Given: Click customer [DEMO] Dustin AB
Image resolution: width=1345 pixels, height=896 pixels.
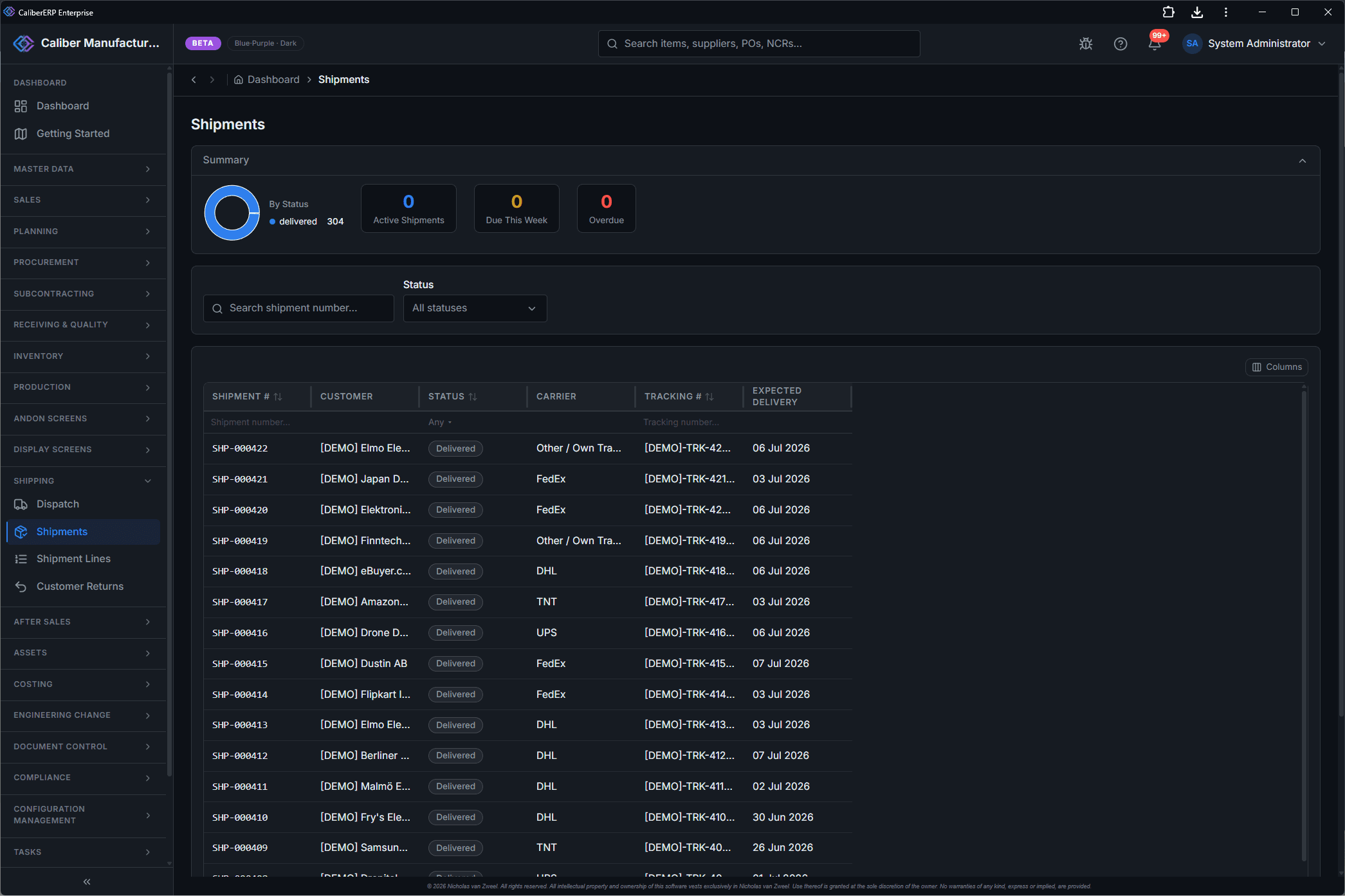Looking at the screenshot, I should [x=364, y=664].
